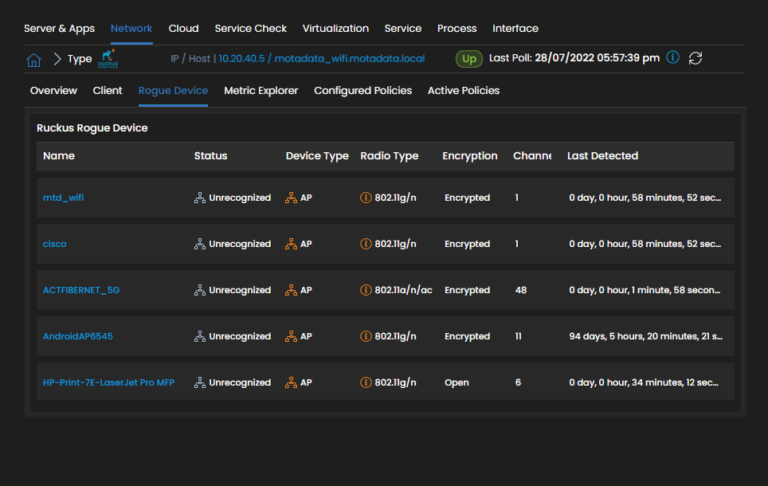Click the AP device type icon for cisco
768x486 pixels.
coord(291,244)
